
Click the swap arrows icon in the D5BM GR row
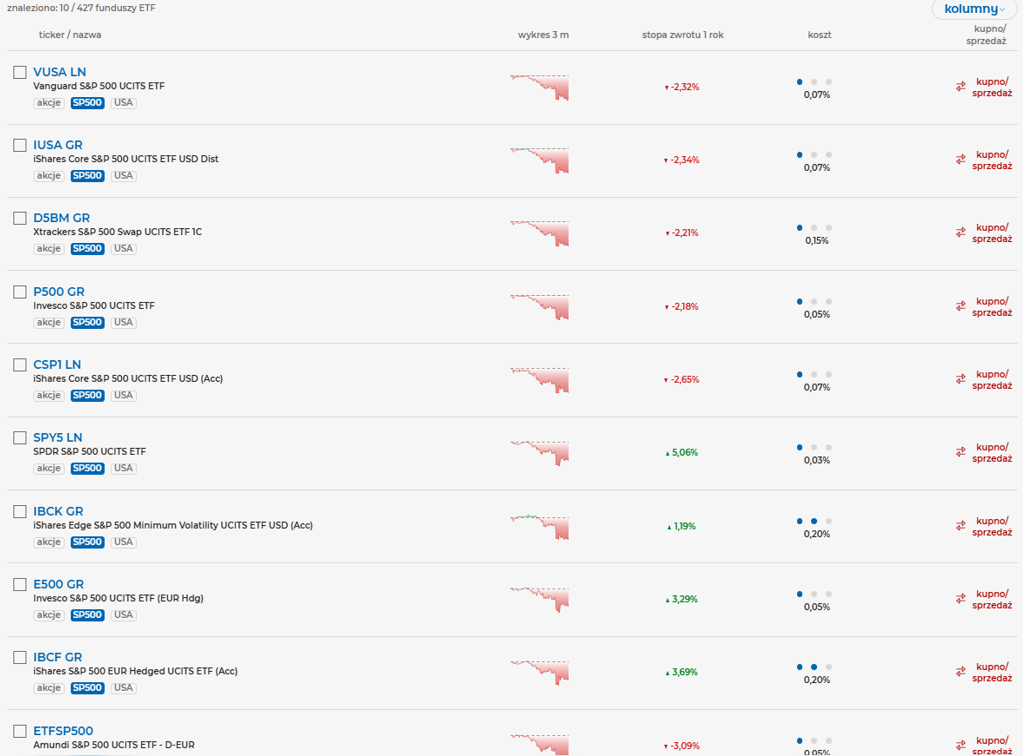[960, 233]
